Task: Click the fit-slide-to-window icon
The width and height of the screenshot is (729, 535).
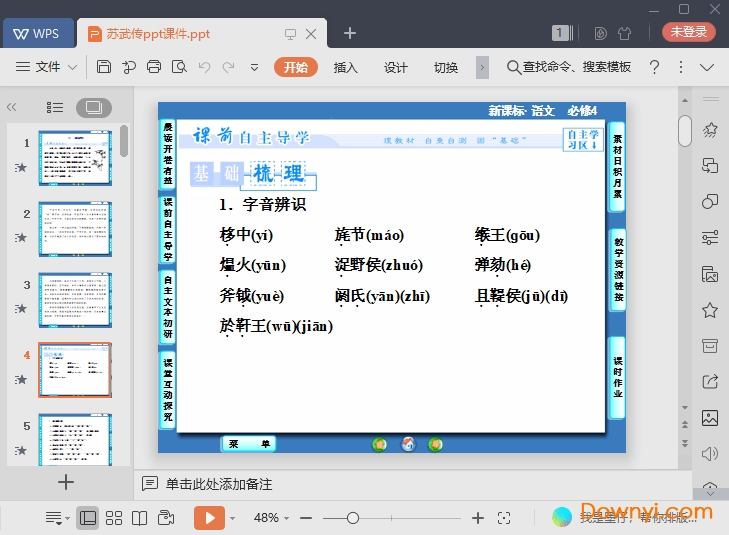Action: click(x=504, y=518)
